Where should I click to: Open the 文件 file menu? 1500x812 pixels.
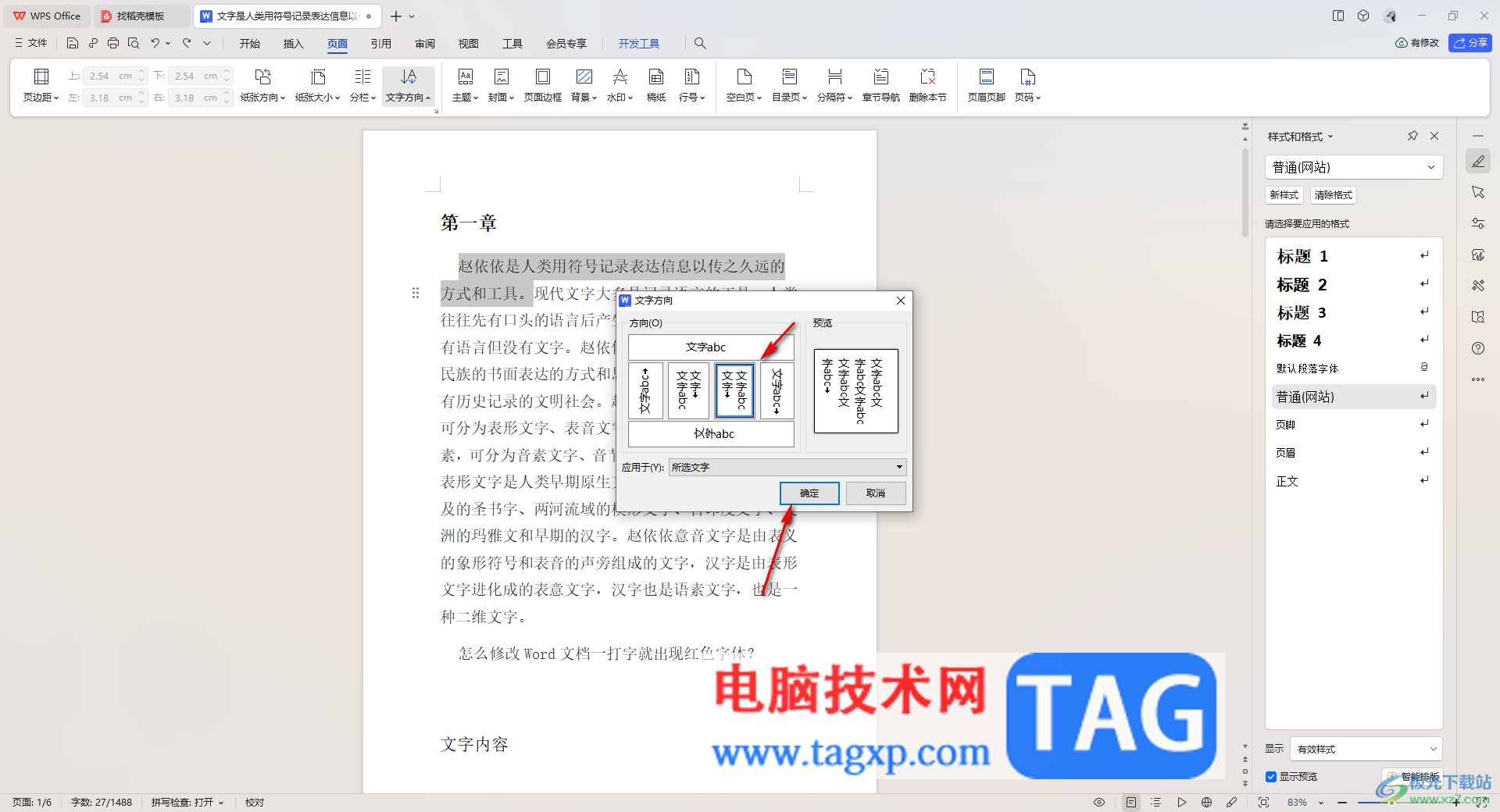tap(31, 44)
